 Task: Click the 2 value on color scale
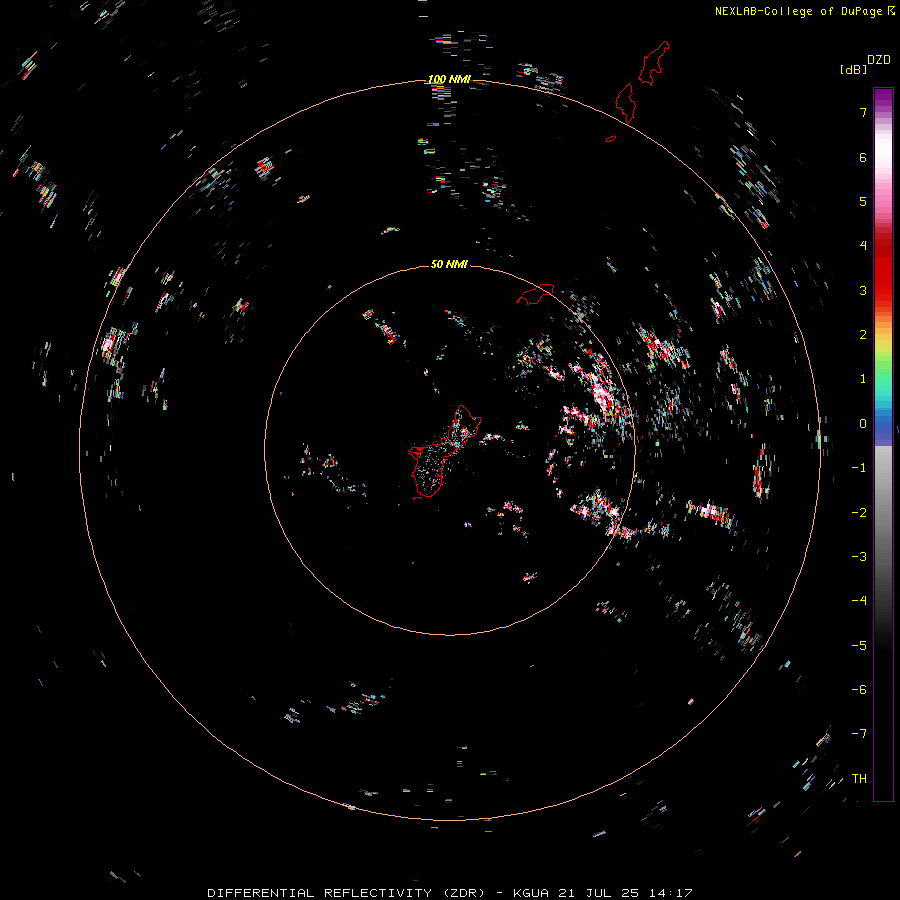[x=863, y=335]
